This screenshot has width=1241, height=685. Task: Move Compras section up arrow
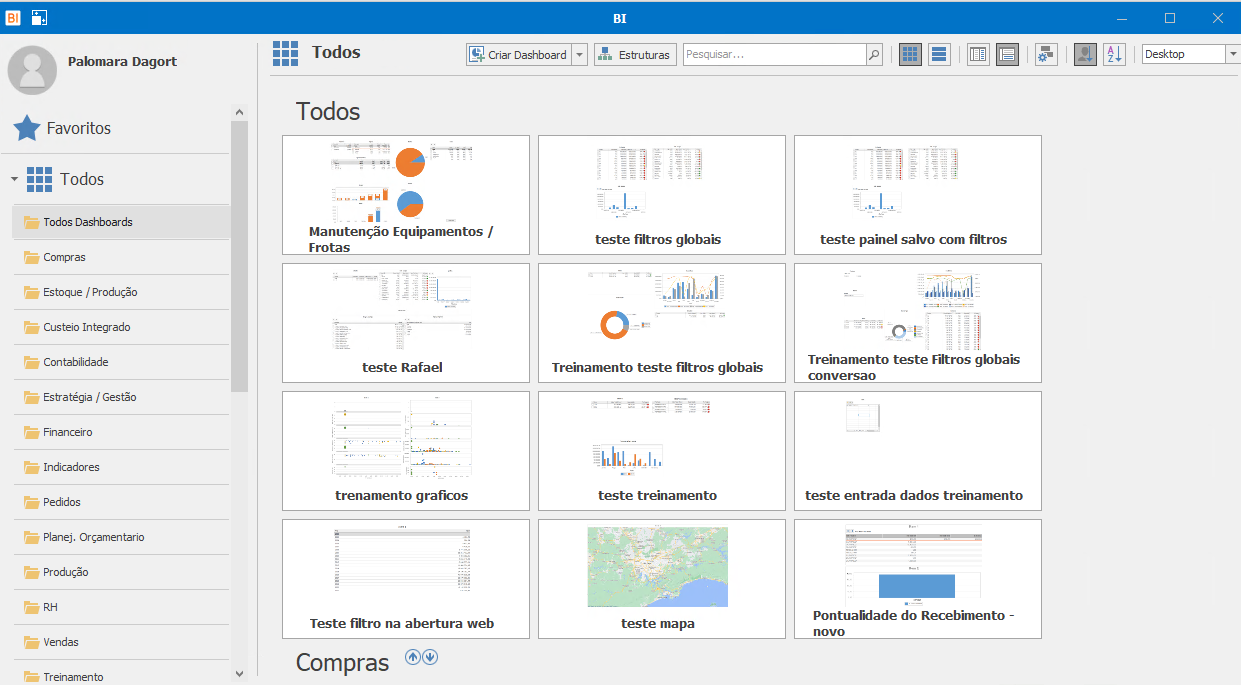tap(412, 657)
